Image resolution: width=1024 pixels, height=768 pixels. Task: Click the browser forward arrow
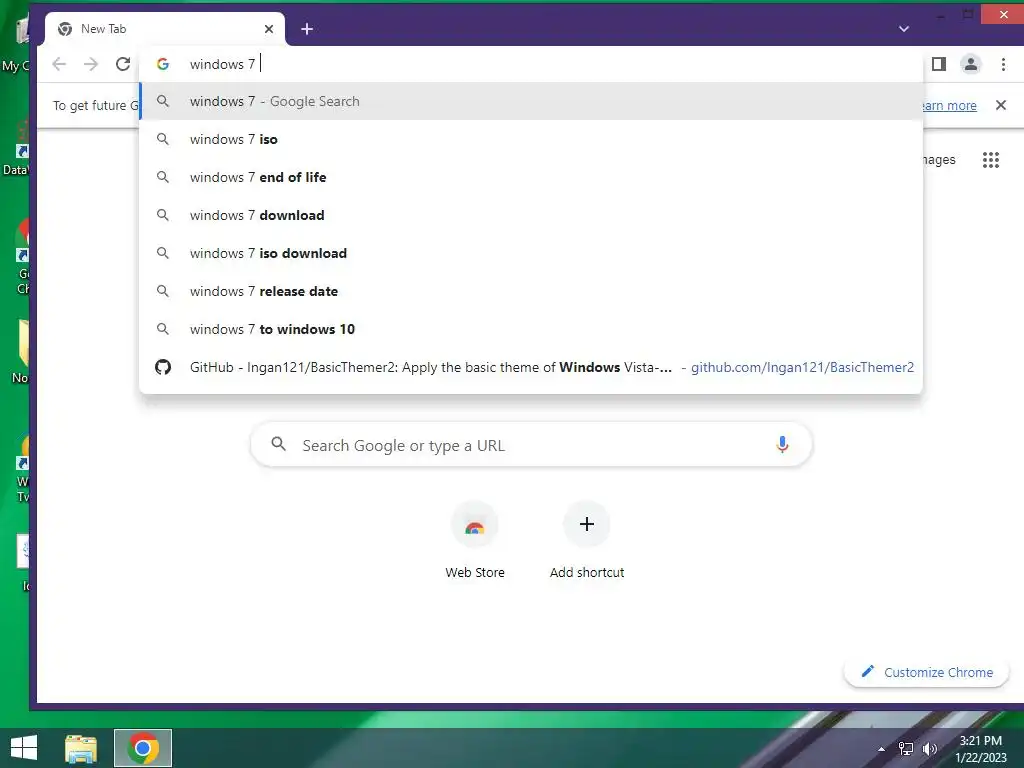[91, 64]
